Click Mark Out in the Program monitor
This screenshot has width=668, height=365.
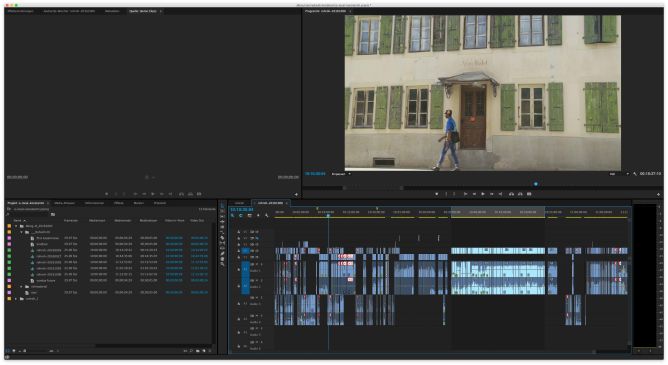(x=454, y=194)
